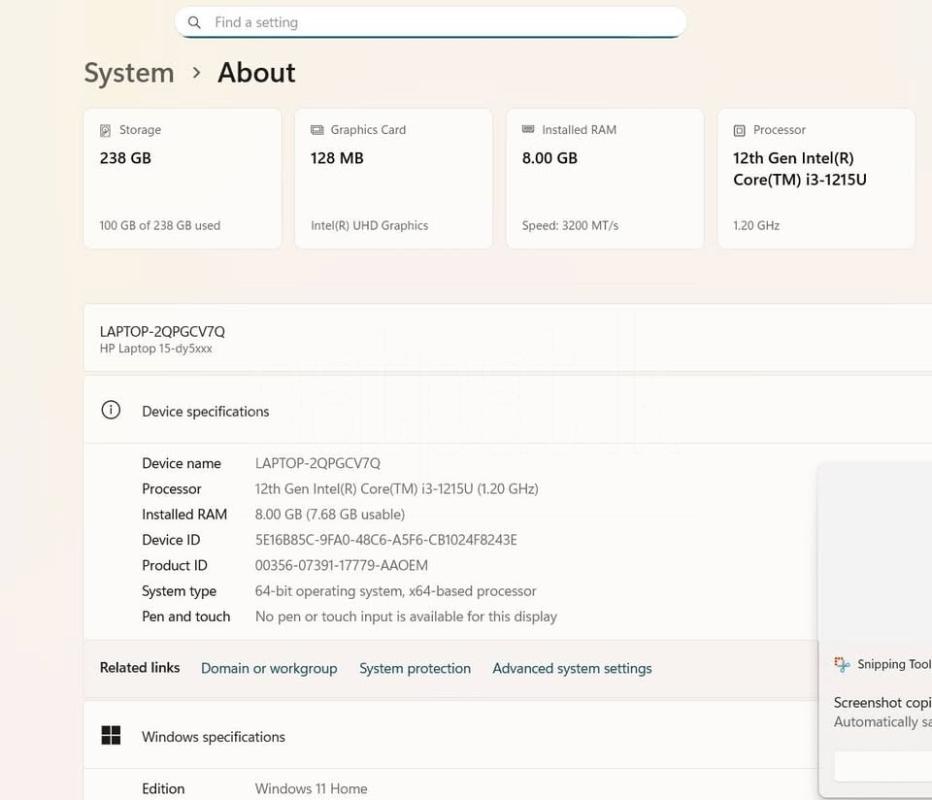This screenshot has width=932, height=800.
Task: Click the Processor icon in the top card
Action: pyautogui.click(x=739, y=130)
